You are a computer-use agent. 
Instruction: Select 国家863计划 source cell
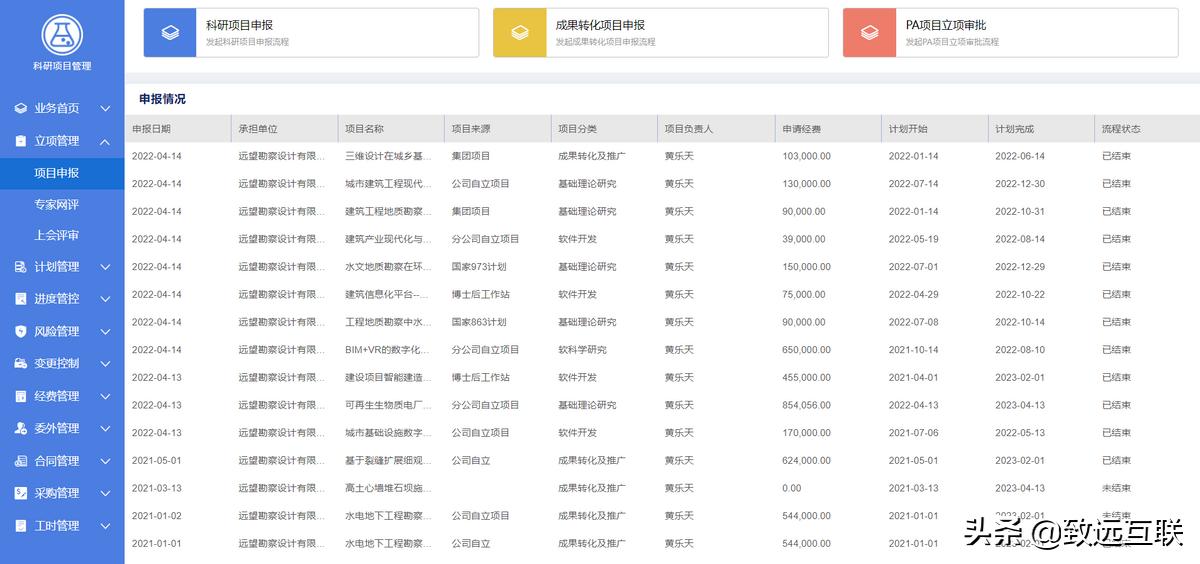pos(479,322)
